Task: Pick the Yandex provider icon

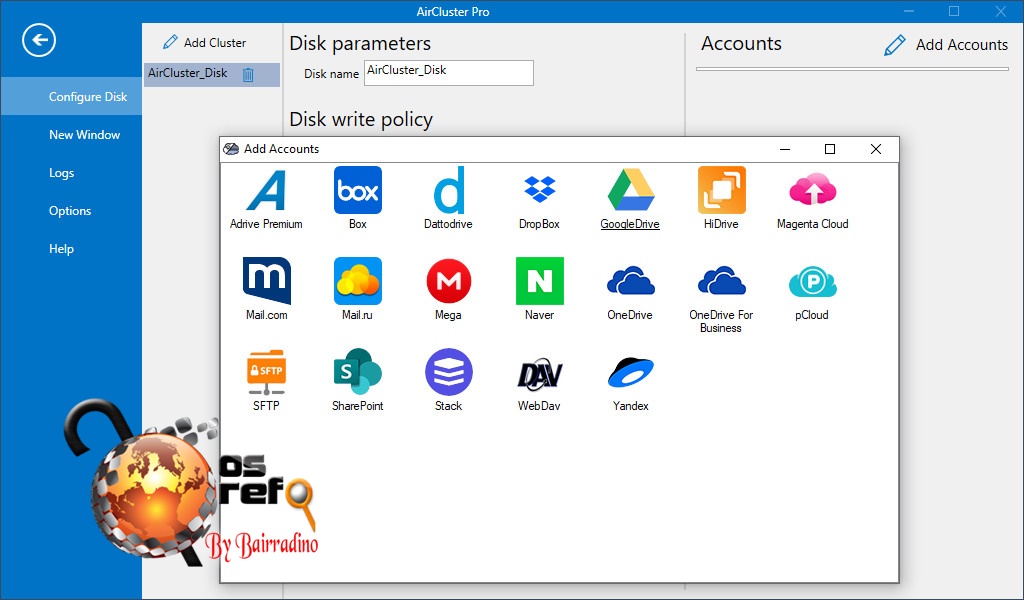Action: pos(630,373)
